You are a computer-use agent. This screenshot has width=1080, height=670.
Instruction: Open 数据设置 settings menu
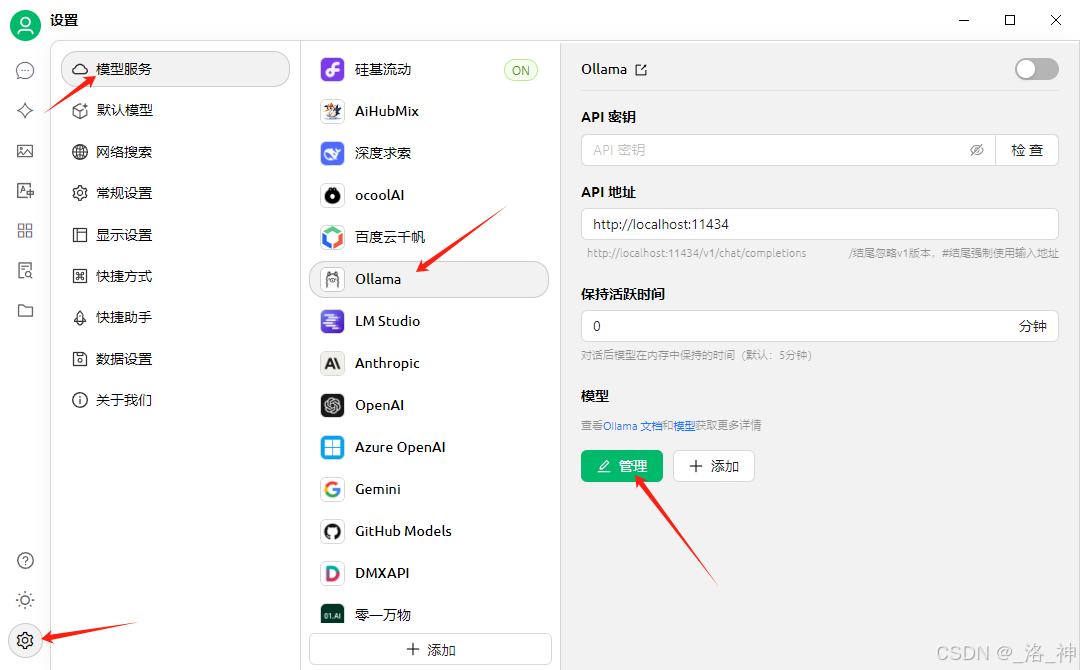[176, 359]
